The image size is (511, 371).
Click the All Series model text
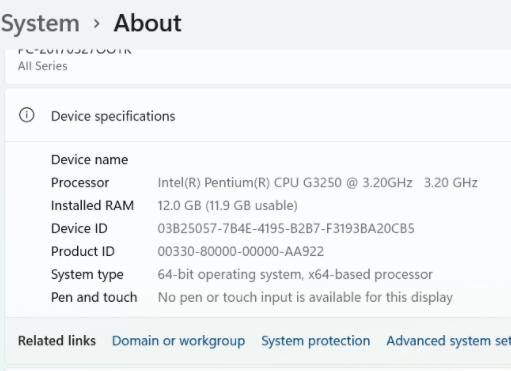coord(43,66)
